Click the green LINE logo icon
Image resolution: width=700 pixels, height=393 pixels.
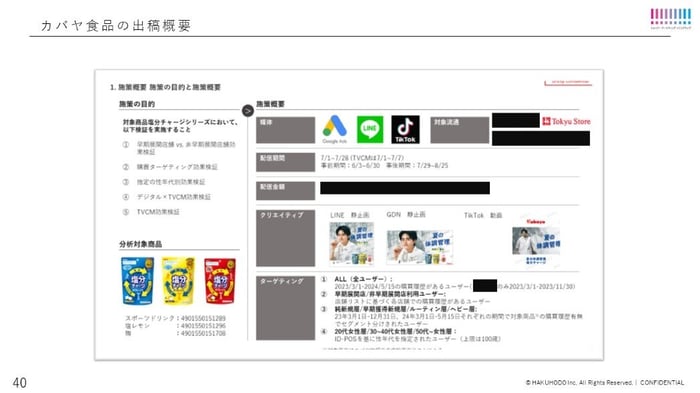[x=370, y=130]
